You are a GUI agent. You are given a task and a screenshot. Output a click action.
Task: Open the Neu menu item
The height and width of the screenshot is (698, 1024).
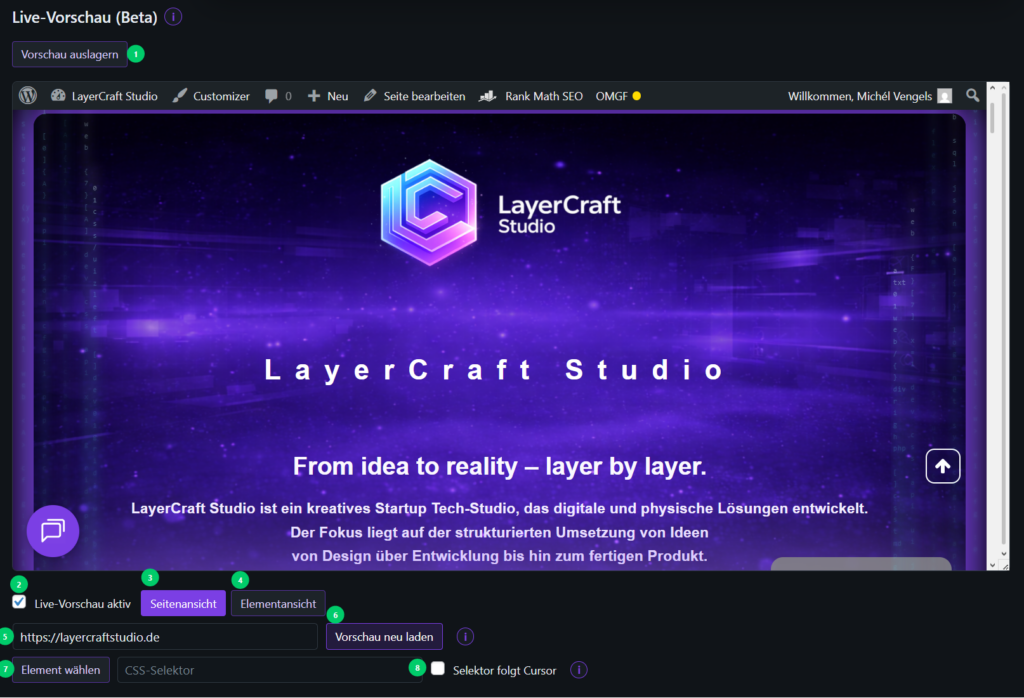pos(328,96)
